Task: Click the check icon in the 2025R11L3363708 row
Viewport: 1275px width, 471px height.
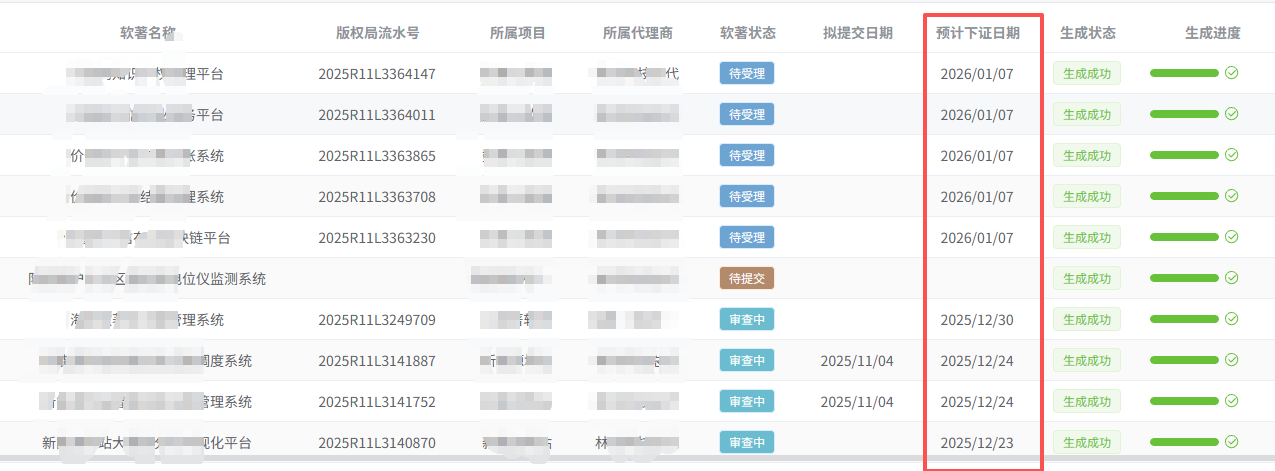Action: pyautogui.click(x=1232, y=196)
